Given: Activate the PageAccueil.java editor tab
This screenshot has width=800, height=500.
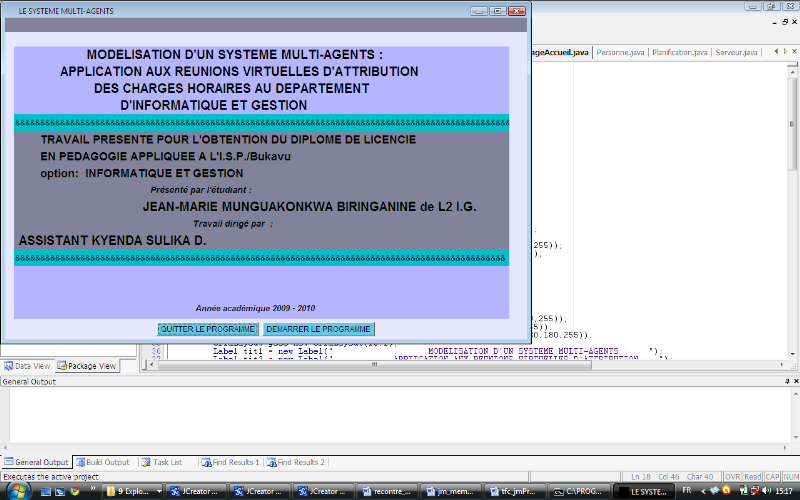Looking at the screenshot, I should point(560,53).
